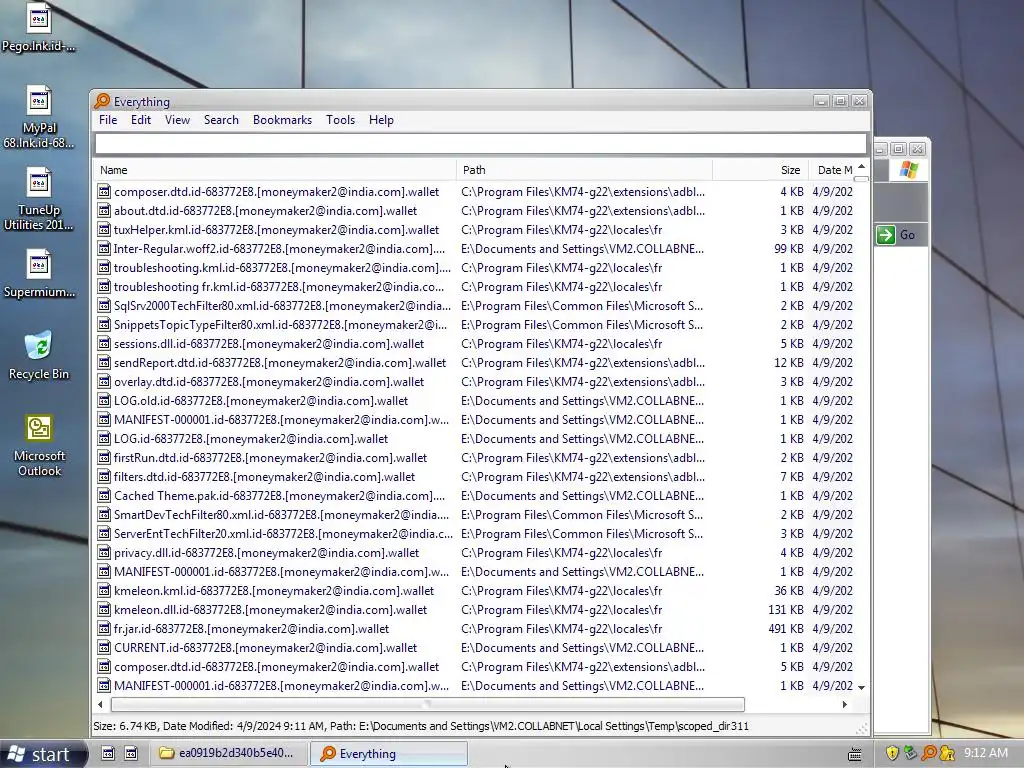Open the Tools menu
The height and width of the screenshot is (768, 1024).
tap(340, 120)
